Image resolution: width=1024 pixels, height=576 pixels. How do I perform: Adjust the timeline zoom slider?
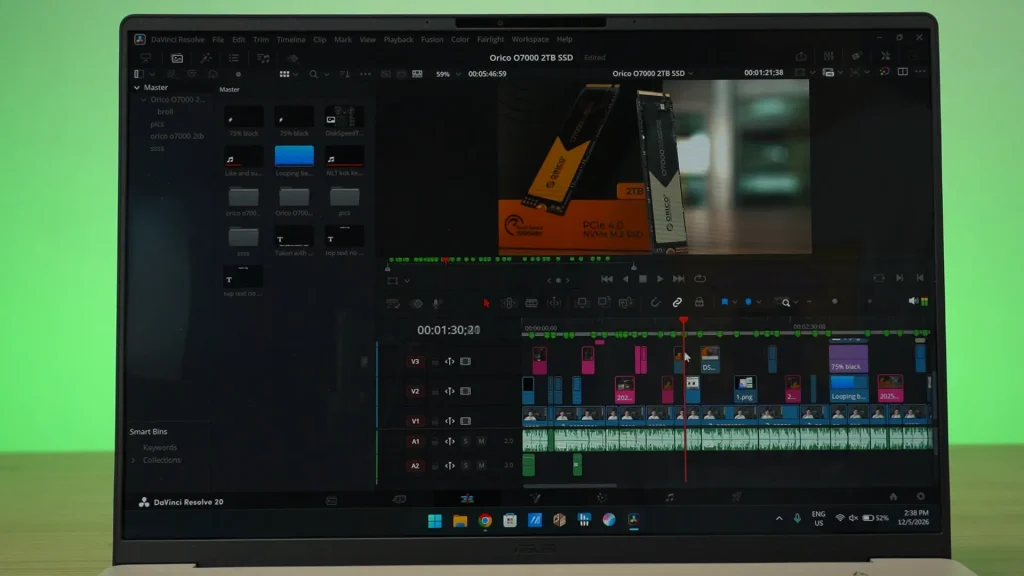[x=835, y=302]
